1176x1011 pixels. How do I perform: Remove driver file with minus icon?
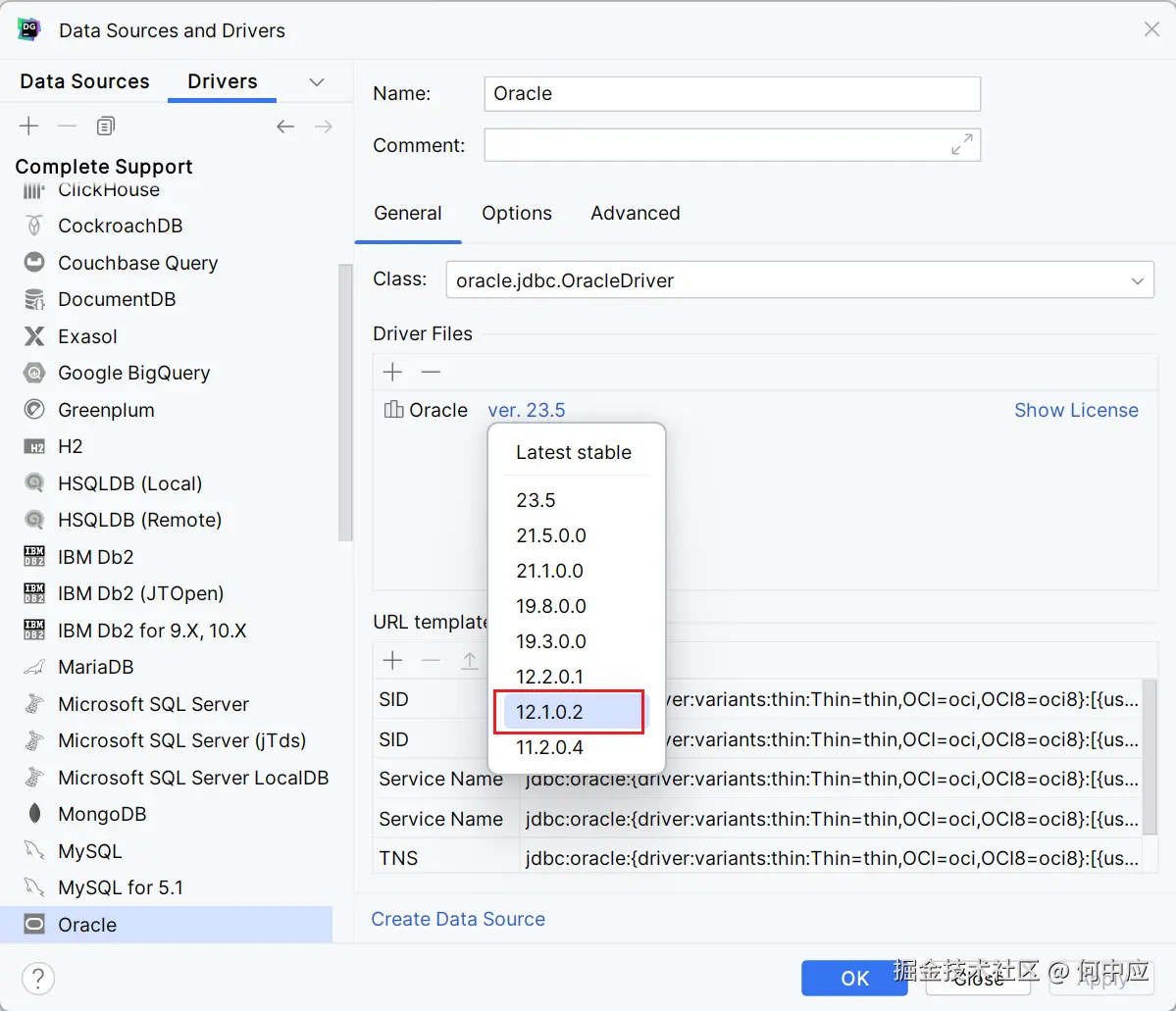[x=431, y=372]
